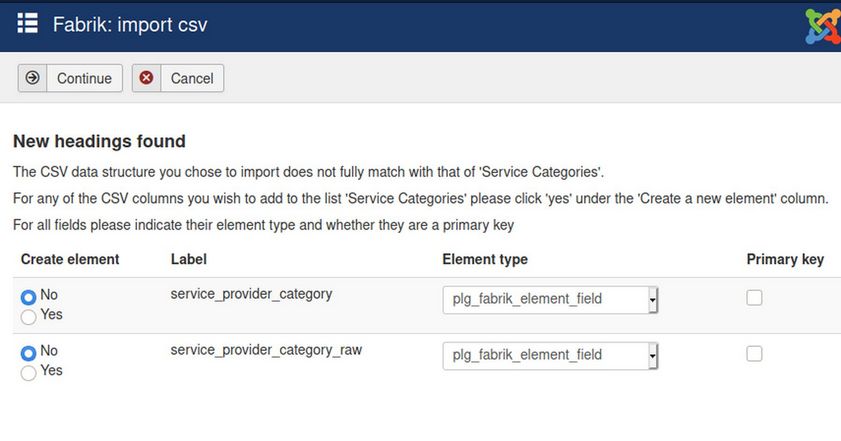Click the Element type column header

click(x=485, y=259)
